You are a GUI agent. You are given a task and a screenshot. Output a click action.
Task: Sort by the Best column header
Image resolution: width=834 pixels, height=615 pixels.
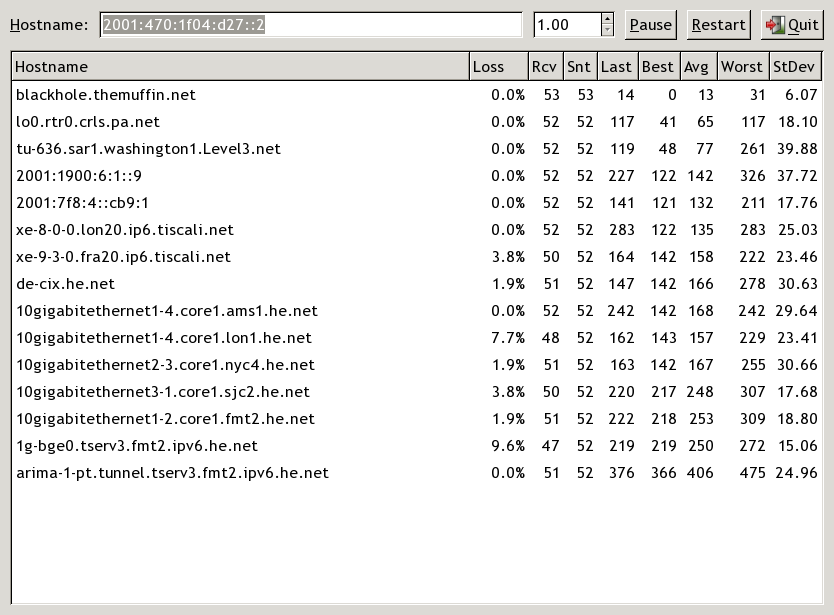coord(659,67)
